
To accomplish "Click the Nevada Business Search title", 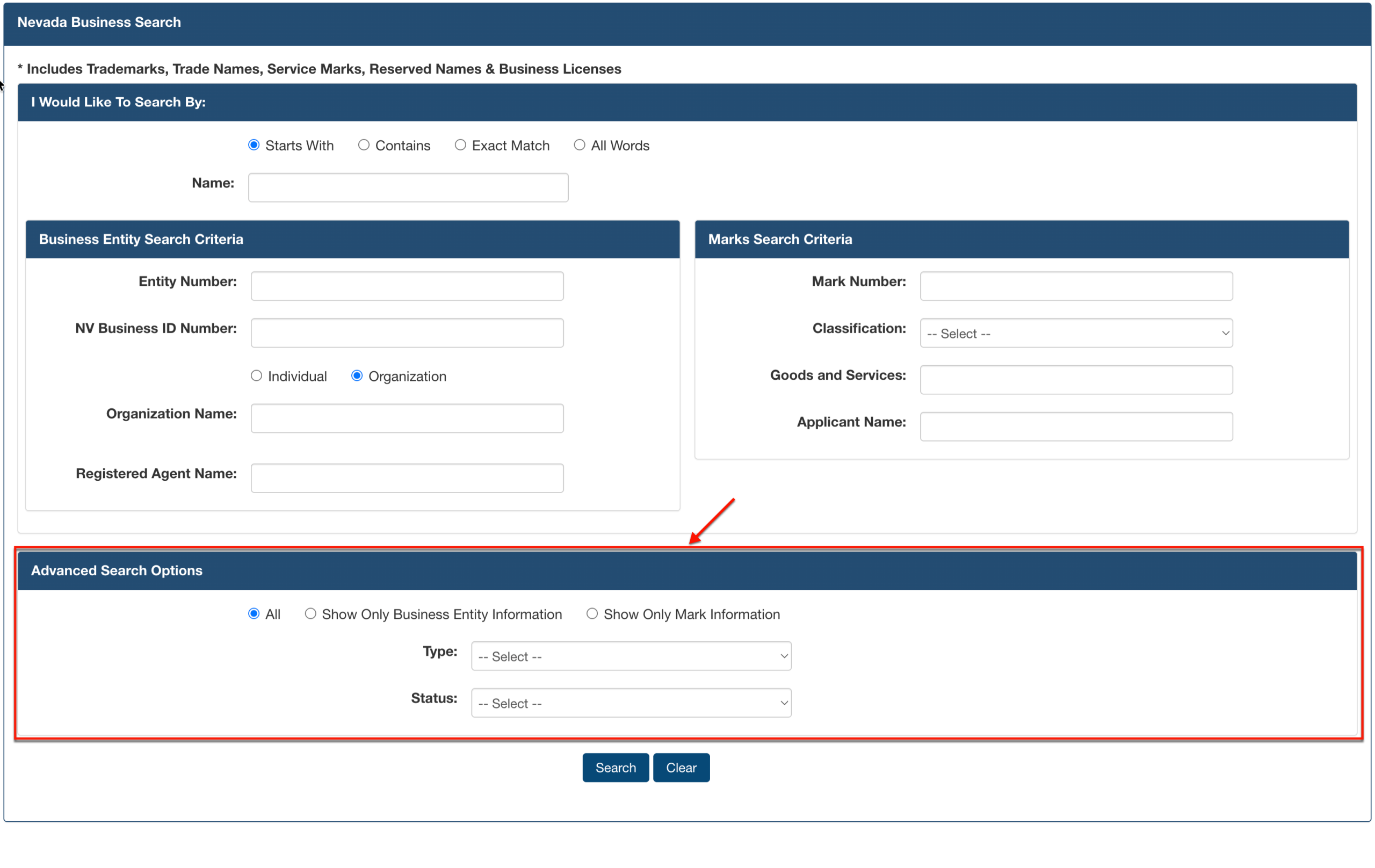I will coord(99,22).
